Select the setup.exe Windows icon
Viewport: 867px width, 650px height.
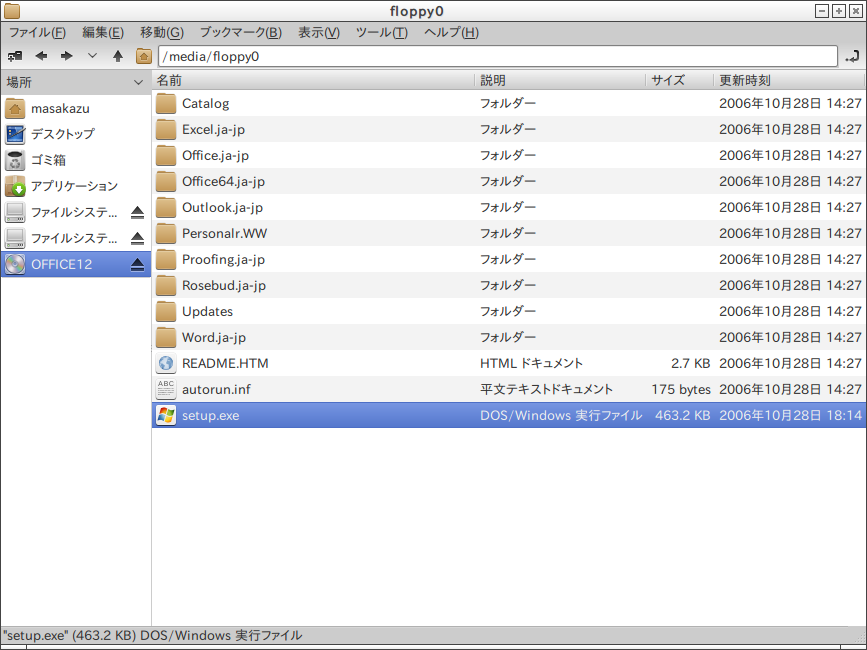pyautogui.click(x=166, y=415)
